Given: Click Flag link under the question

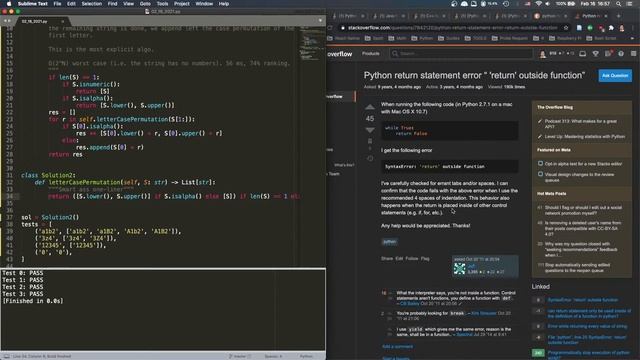Looking at the screenshot, I should [425, 258].
